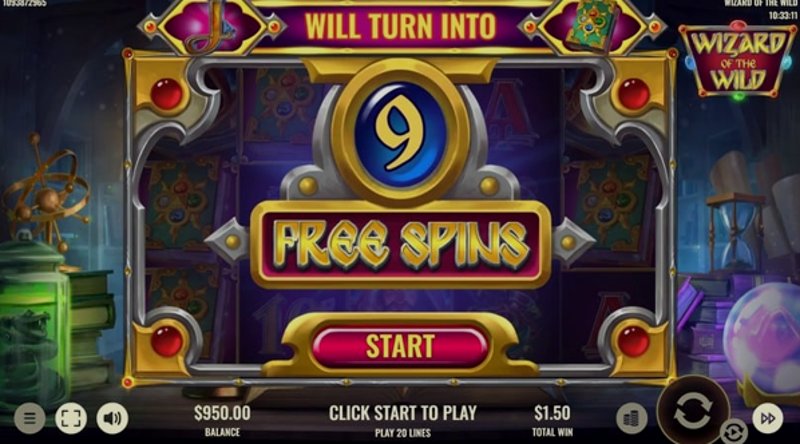Image resolution: width=800 pixels, height=444 pixels.
Task: Click the Play 20 Lines text
Action: tap(403, 433)
